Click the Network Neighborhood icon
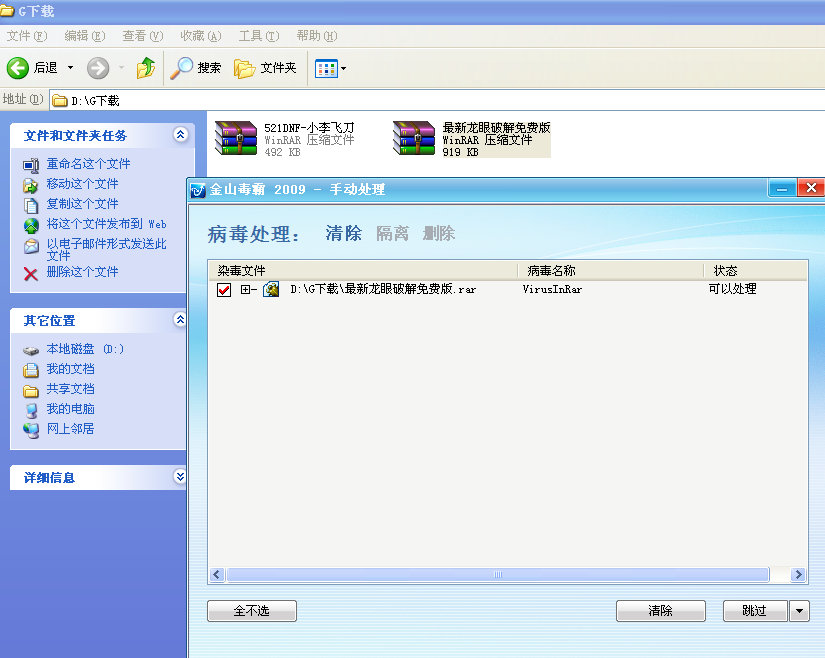The width and height of the screenshot is (825, 658). click(31, 431)
